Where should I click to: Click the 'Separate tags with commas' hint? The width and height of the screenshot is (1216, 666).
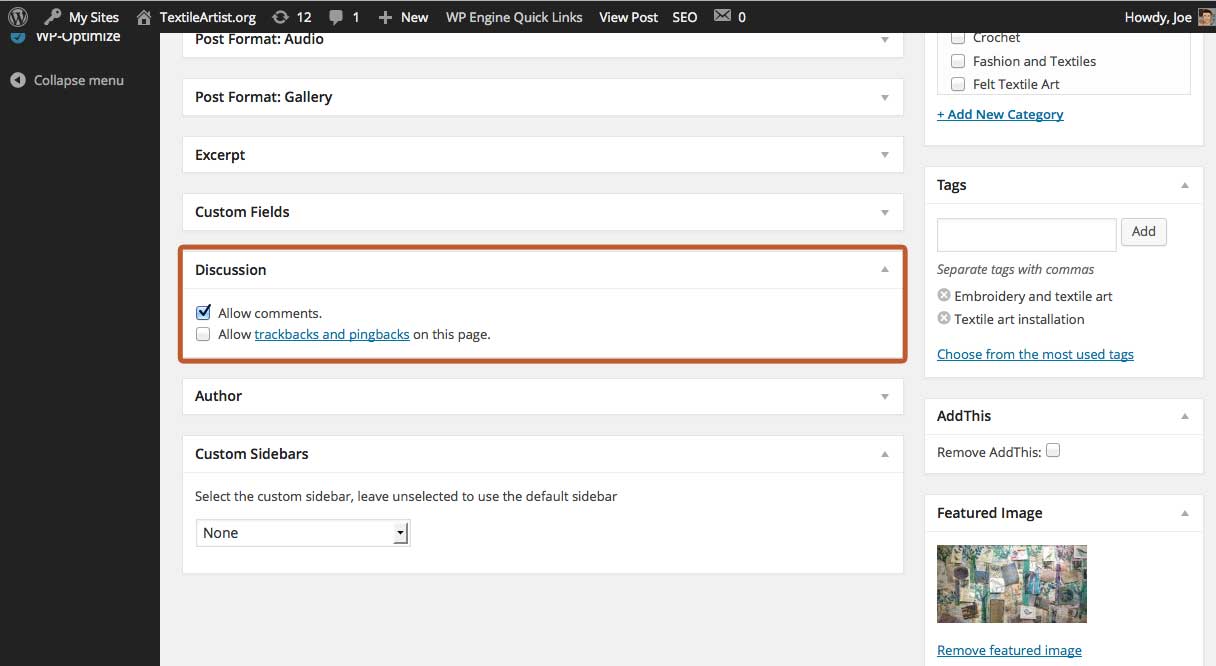point(1015,269)
